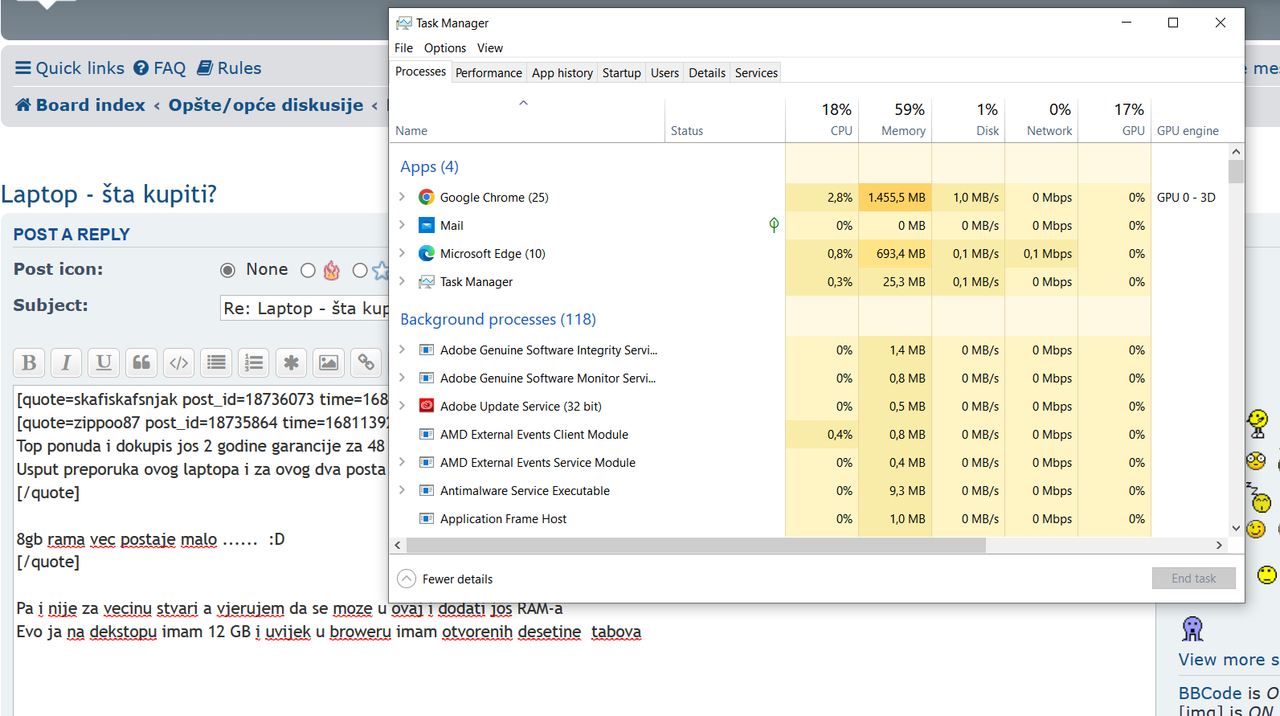Insert the purple ghost smiley
The height and width of the screenshot is (716, 1280).
click(x=1192, y=628)
